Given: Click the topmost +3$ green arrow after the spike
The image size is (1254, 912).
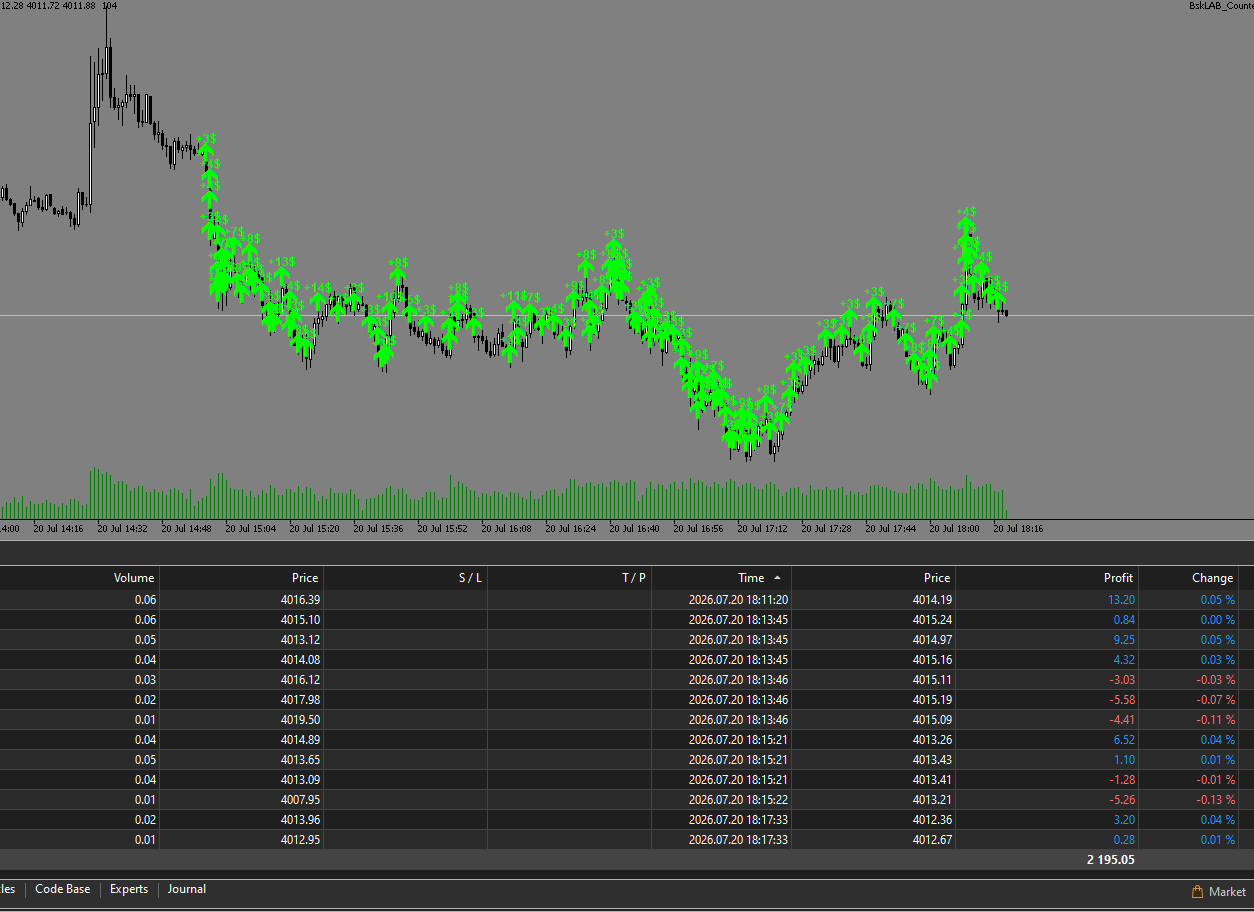Looking at the screenshot, I should pyautogui.click(x=206, y=150).
